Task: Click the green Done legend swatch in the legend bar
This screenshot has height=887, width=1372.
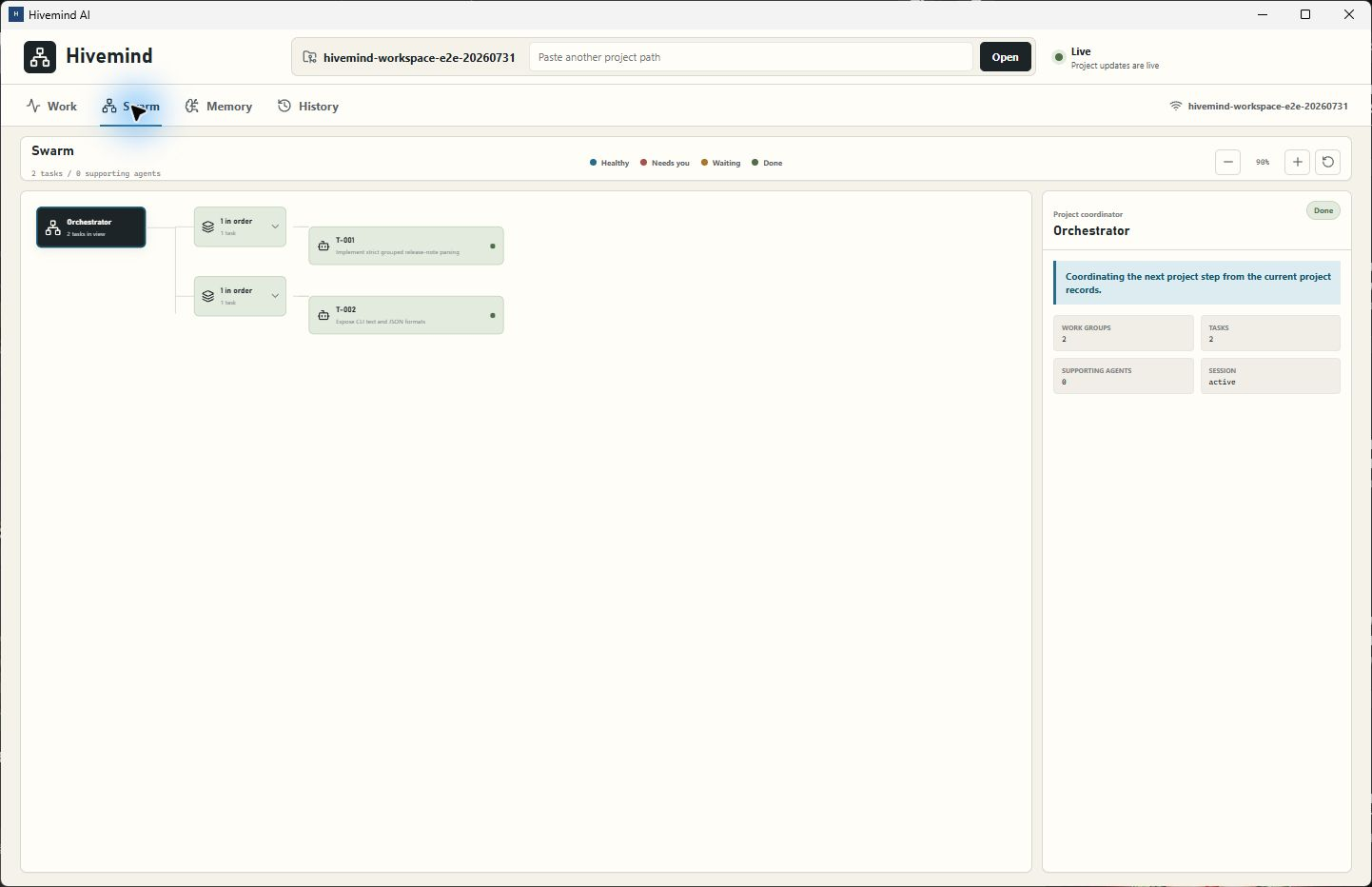Action: (755, 163)
